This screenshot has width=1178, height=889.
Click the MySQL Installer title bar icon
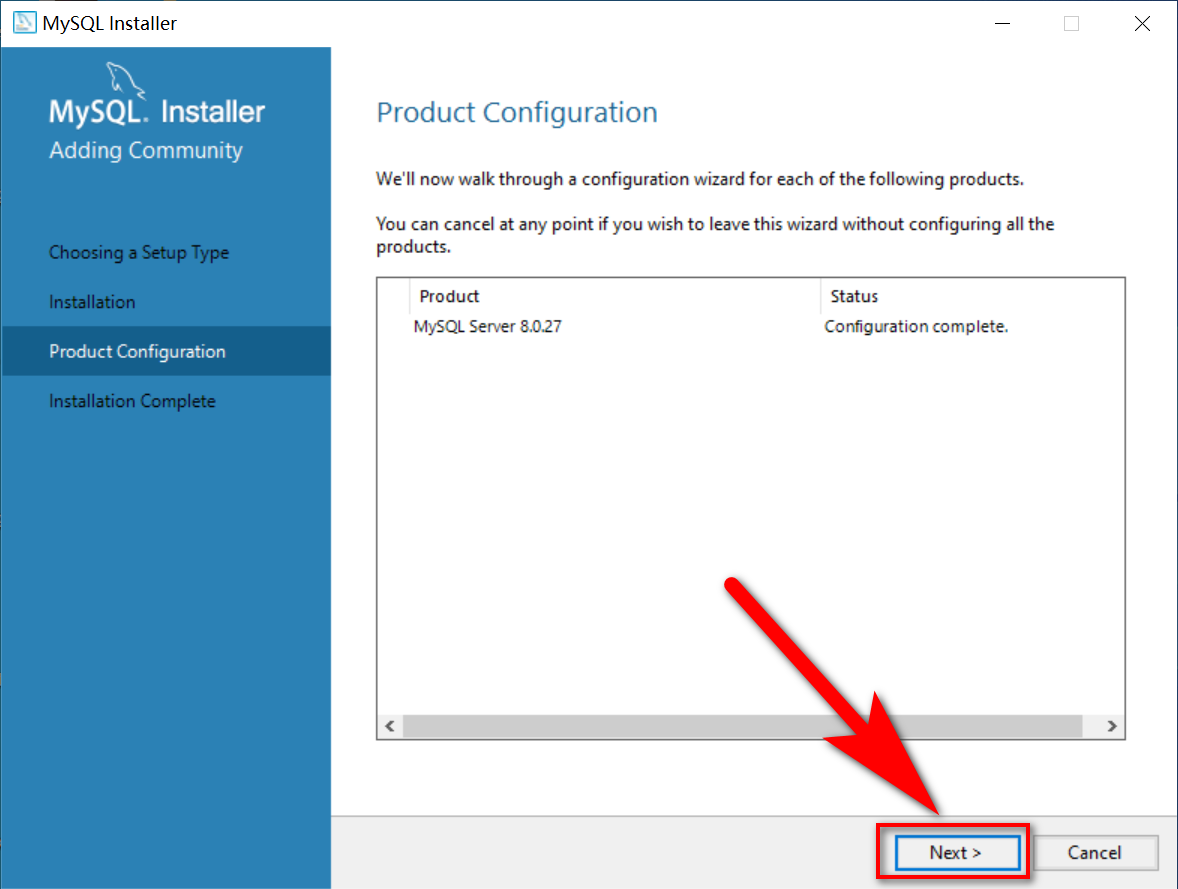click(x=24, y=23)
